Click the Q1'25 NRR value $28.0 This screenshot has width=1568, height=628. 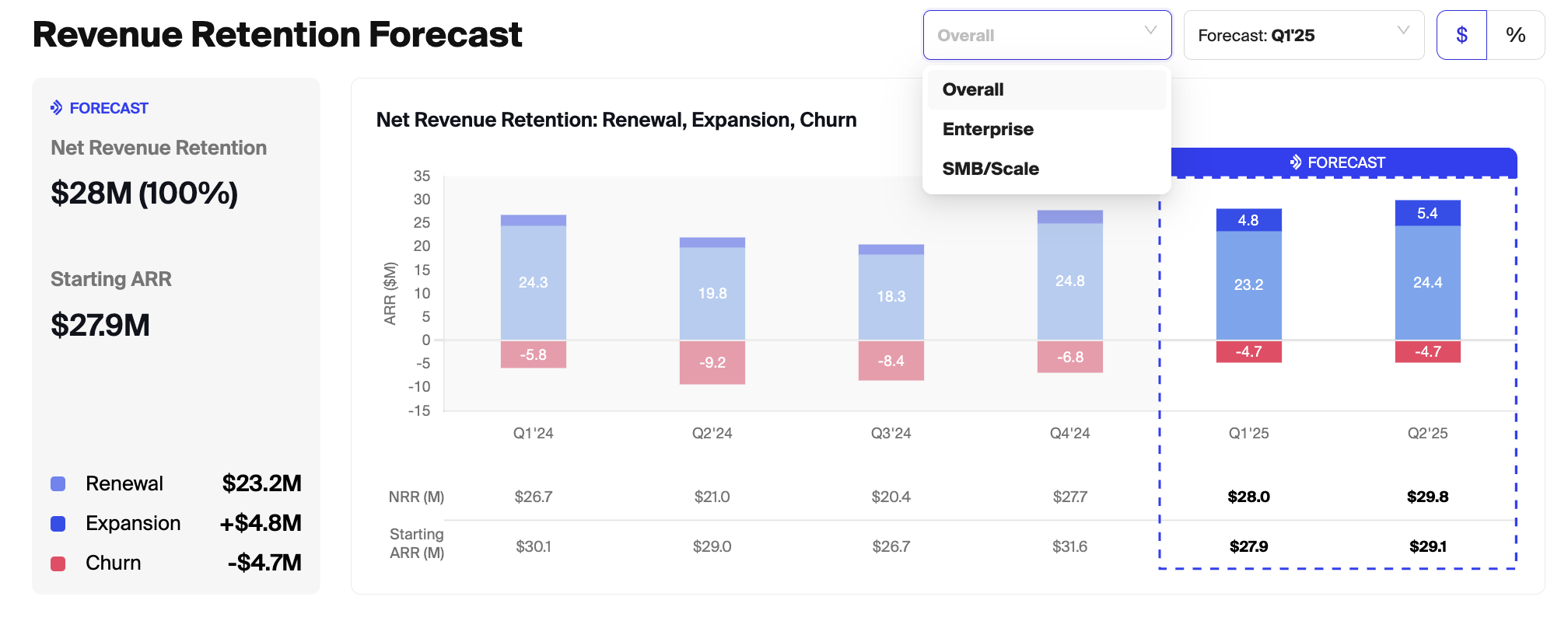click(1248, 497)
